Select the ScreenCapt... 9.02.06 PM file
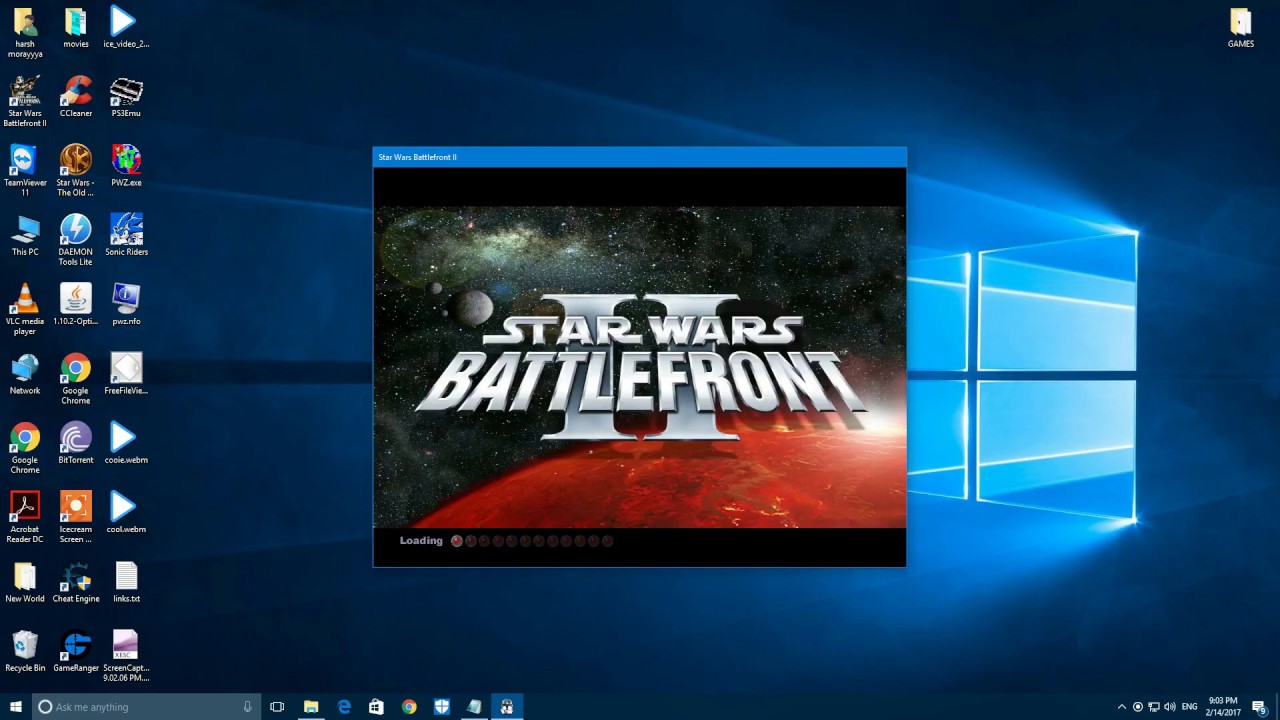The height and width of the screenshot is (720, 1280). (x=126, y=656)
